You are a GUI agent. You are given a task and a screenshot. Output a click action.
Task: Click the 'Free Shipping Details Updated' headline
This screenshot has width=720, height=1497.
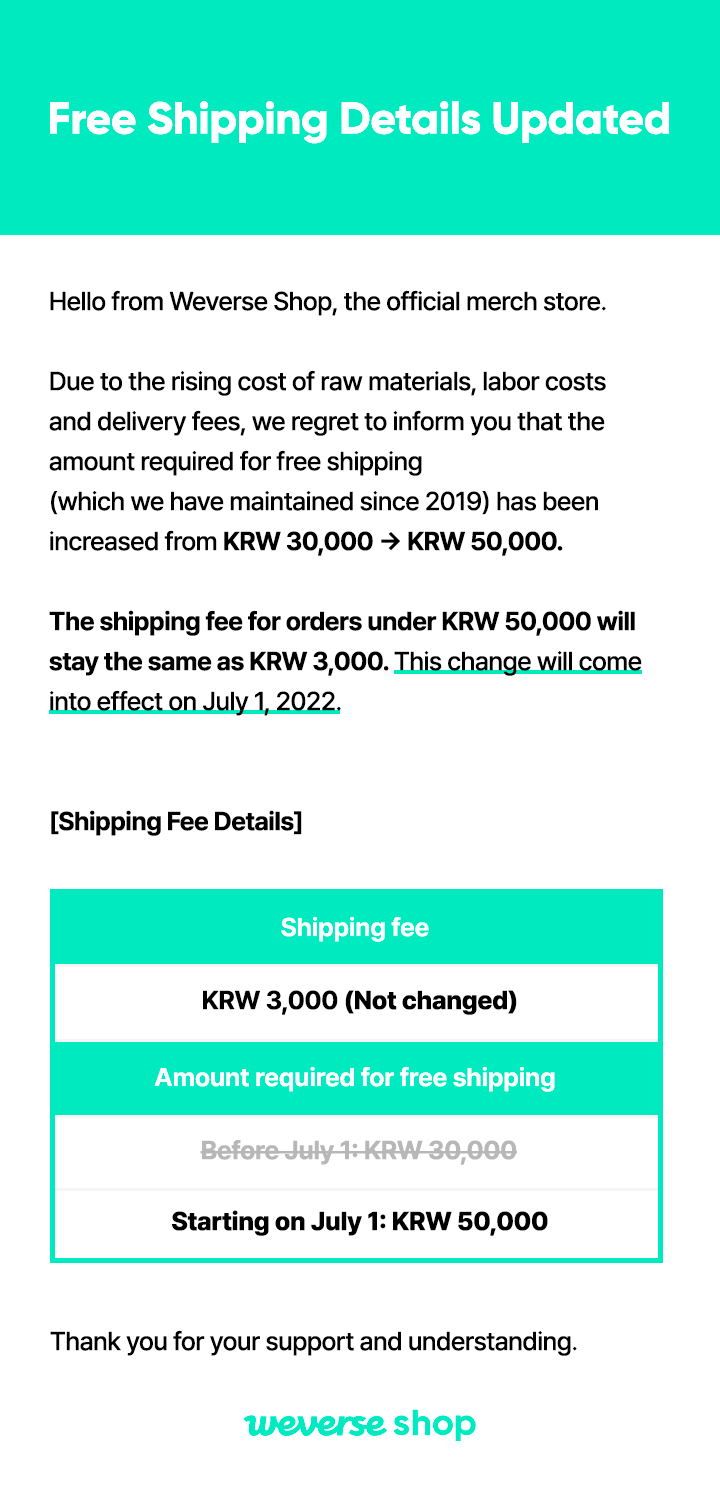click(x=360, y=118)
